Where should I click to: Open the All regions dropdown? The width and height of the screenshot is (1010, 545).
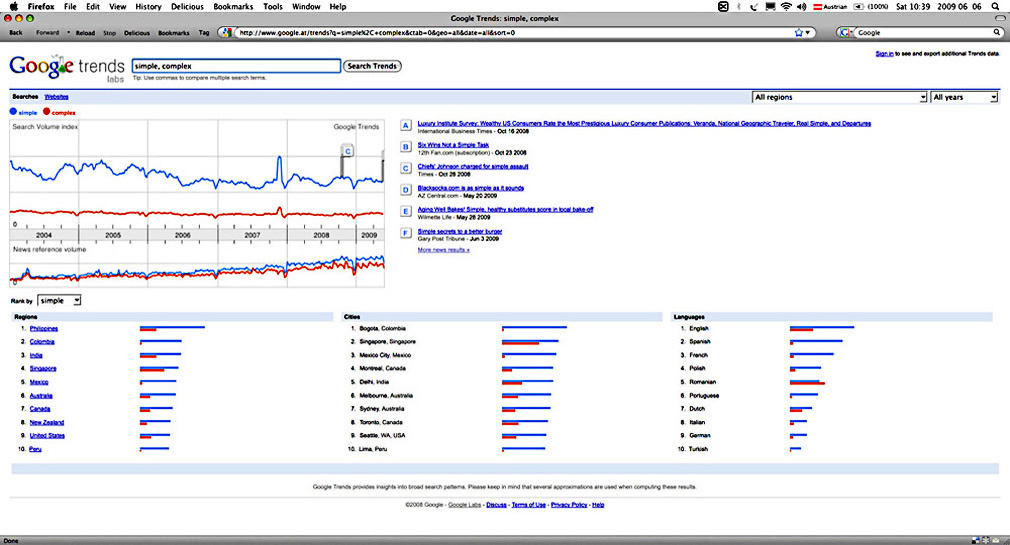(840, 97)
